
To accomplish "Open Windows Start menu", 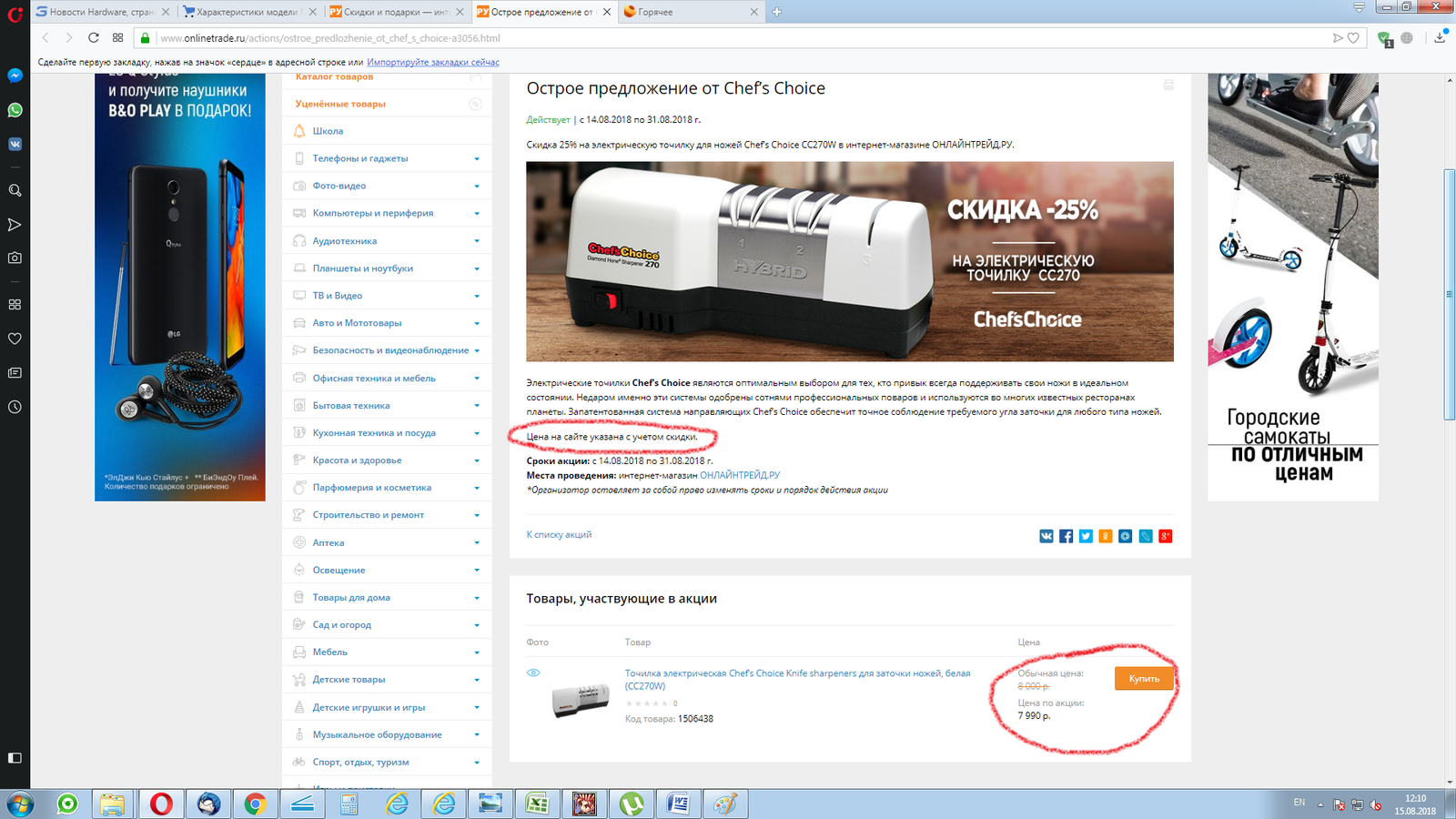I will coord(19,804).
